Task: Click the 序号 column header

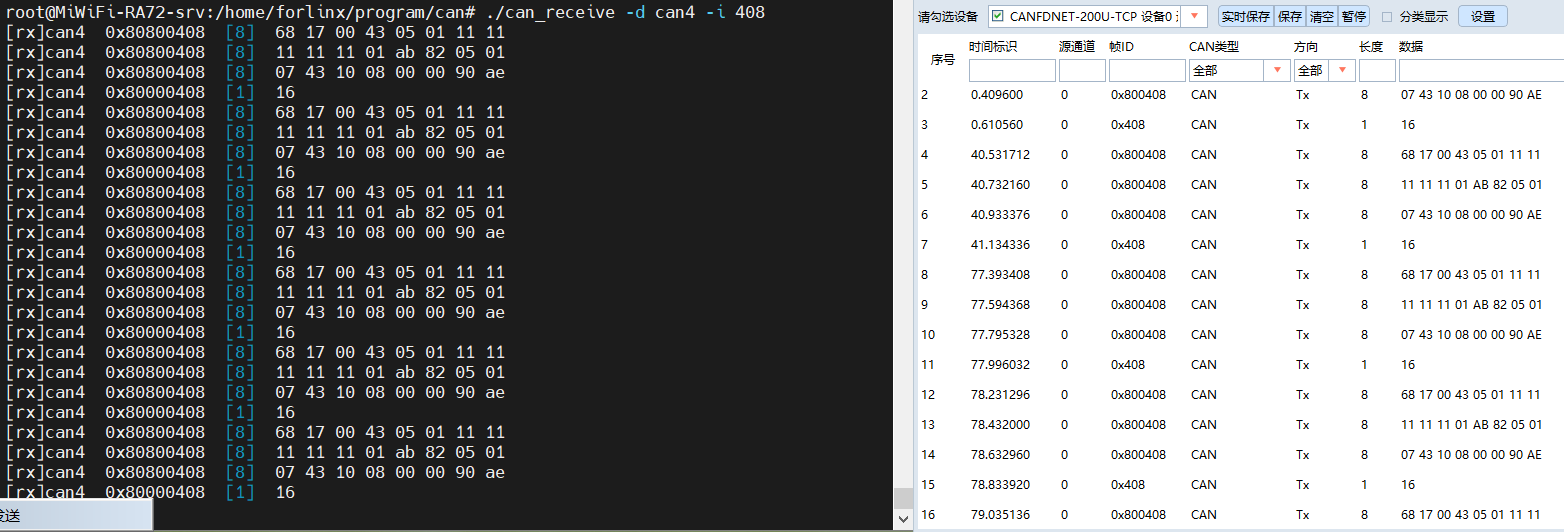Action: (x=943, y=60)
